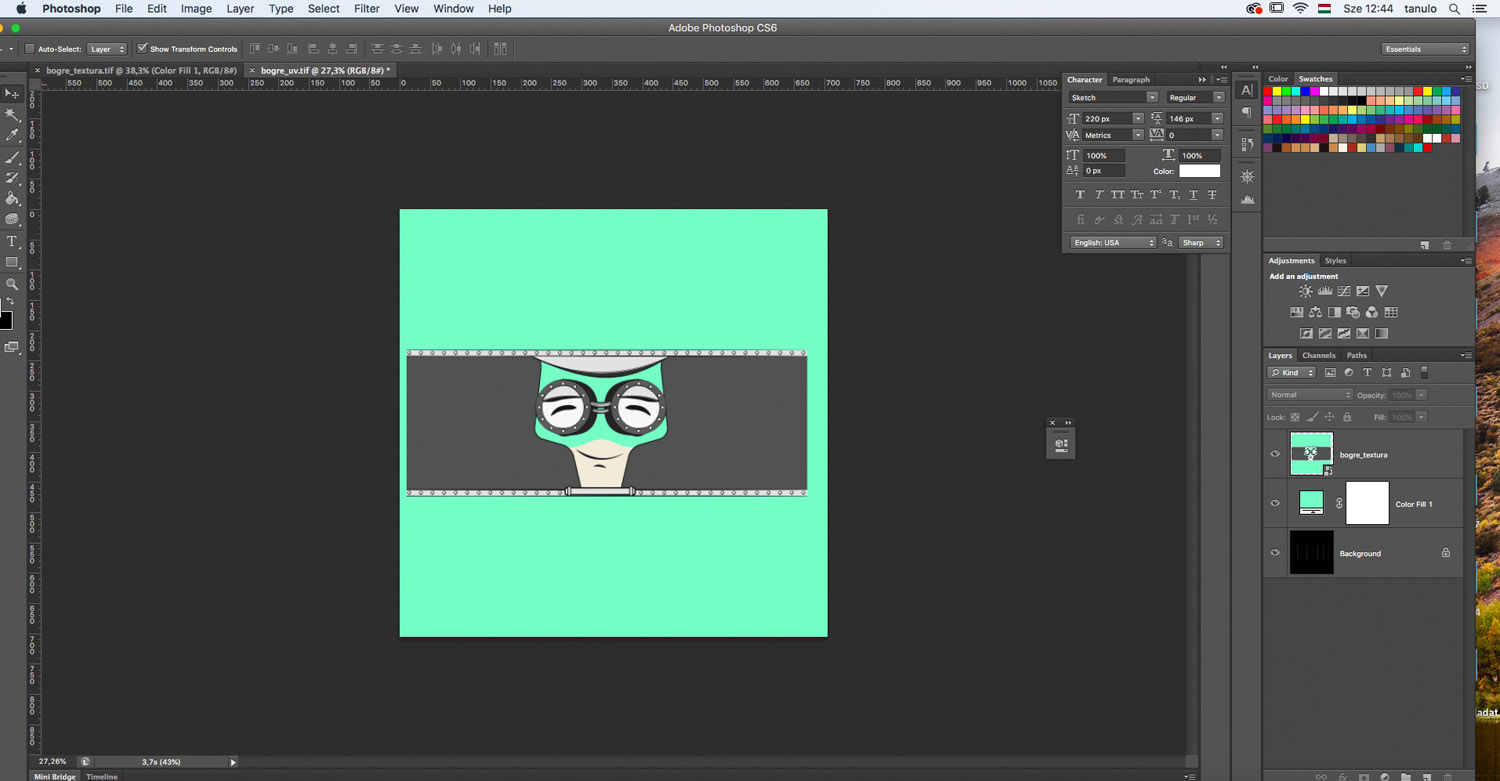Select the Paint Bucket tool

point(13,199)
